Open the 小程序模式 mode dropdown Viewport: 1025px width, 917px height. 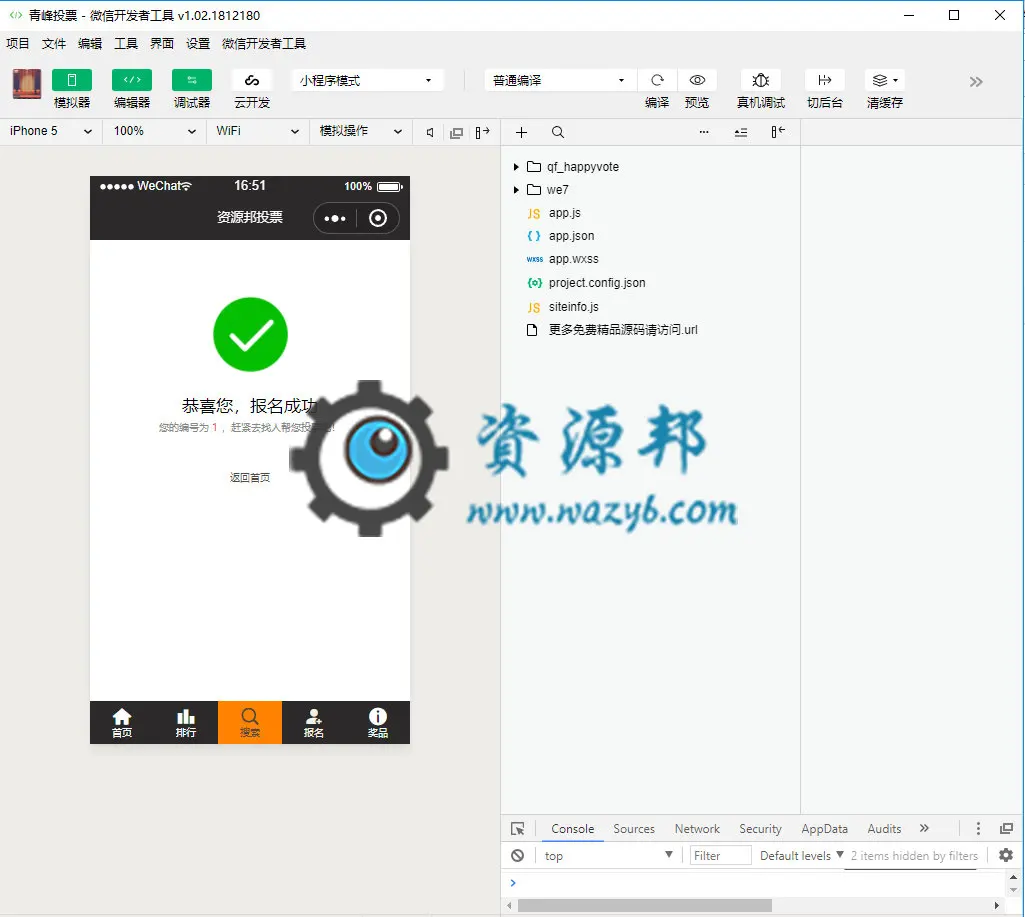point(367,80)
